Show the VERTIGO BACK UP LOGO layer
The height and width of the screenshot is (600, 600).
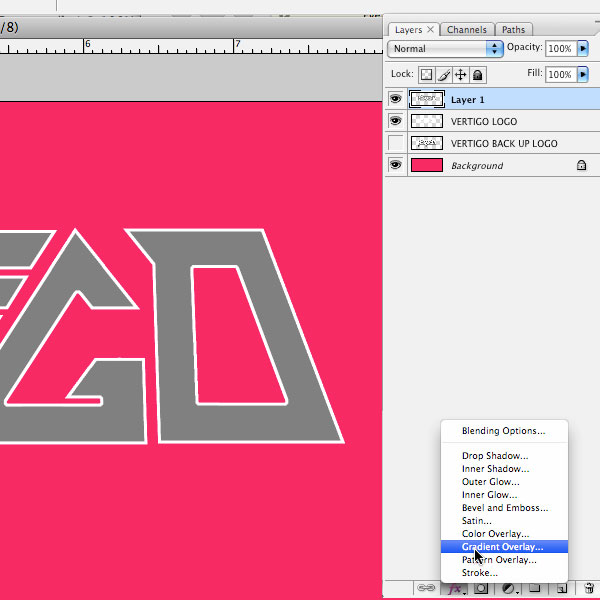pyautogui.click(x=395, y=143)
